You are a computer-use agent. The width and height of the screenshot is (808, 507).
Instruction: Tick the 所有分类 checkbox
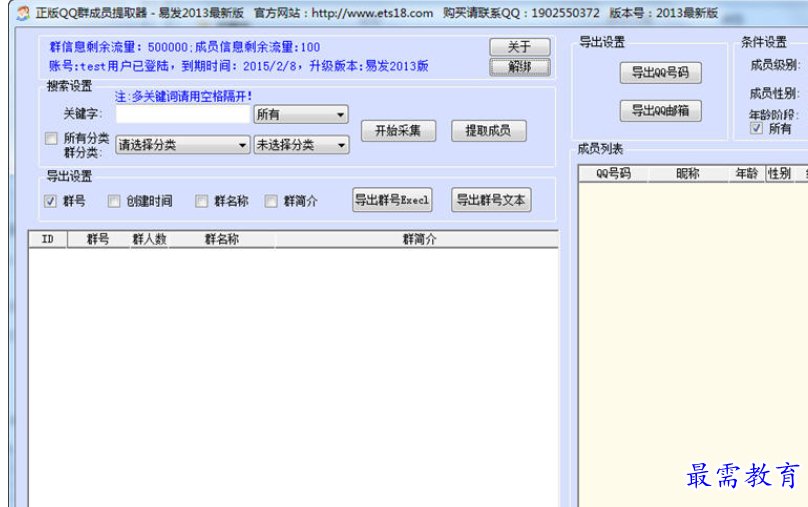pos(51,138)
